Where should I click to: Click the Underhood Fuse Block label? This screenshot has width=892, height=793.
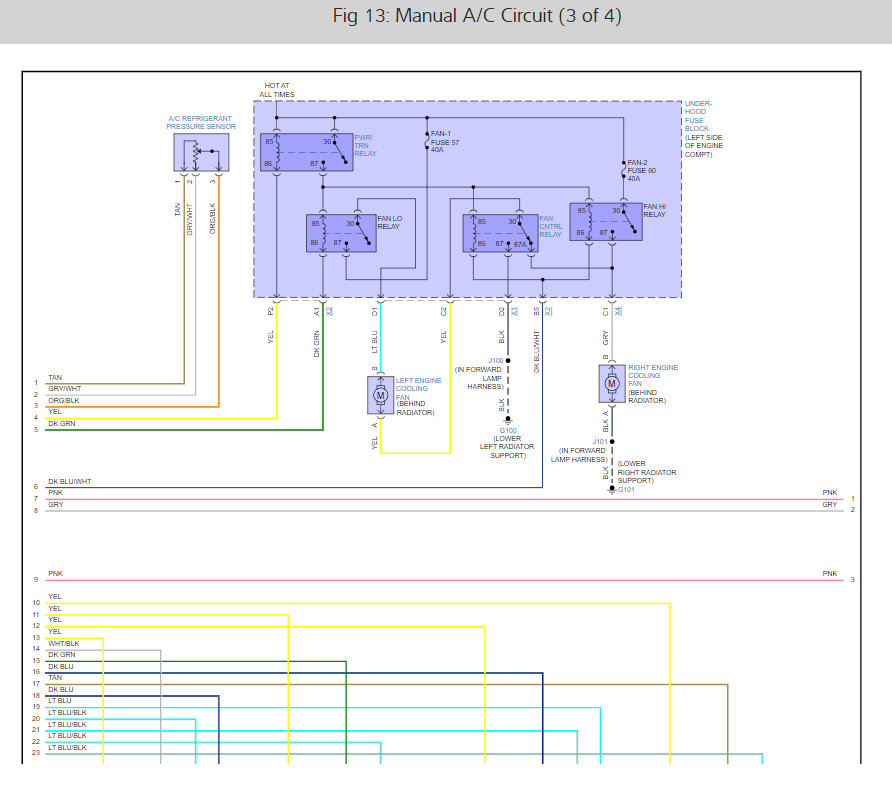(698, 116)
